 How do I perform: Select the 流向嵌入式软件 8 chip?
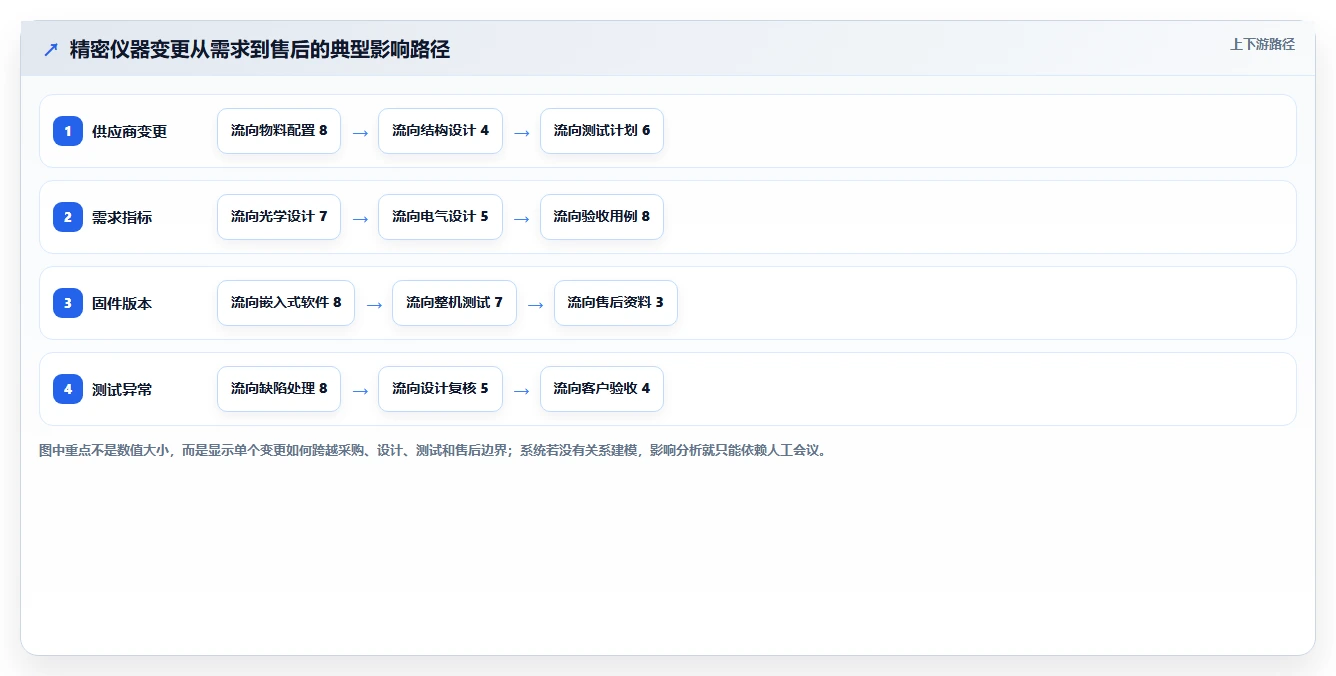pos(286,303)
